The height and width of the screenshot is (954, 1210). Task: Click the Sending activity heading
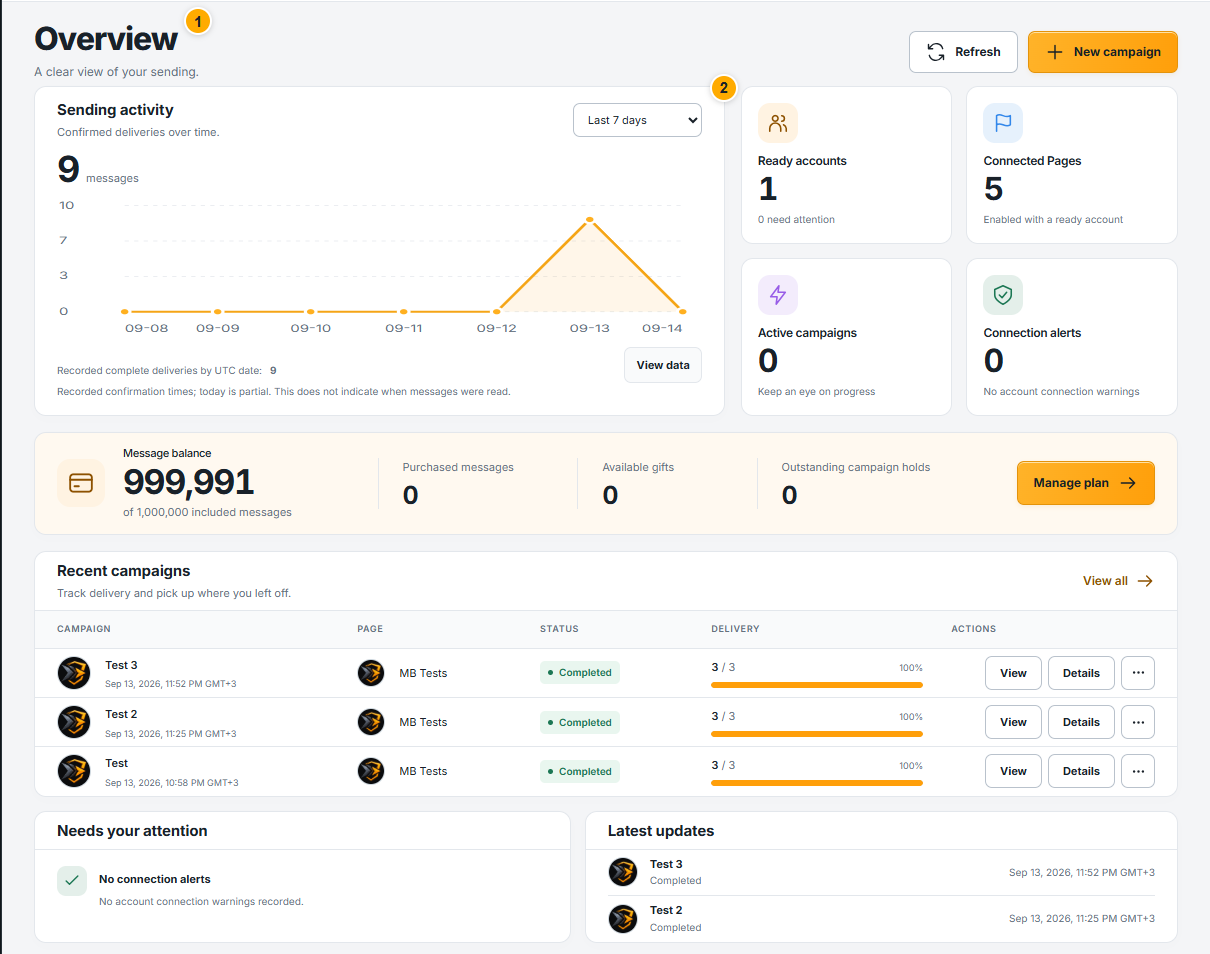(115, 110)
